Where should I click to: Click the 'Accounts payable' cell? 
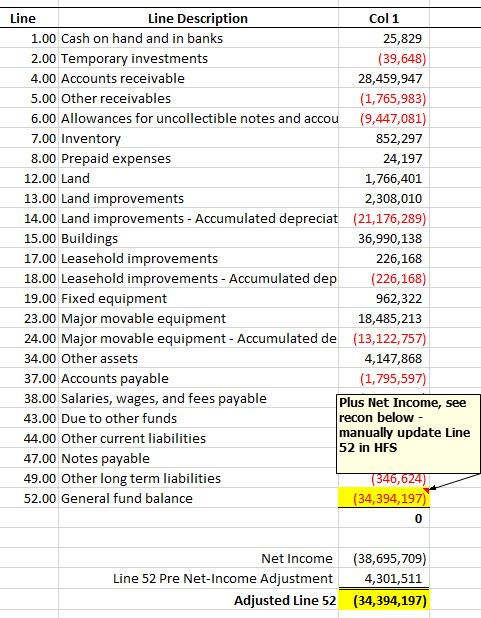point(198,378)
